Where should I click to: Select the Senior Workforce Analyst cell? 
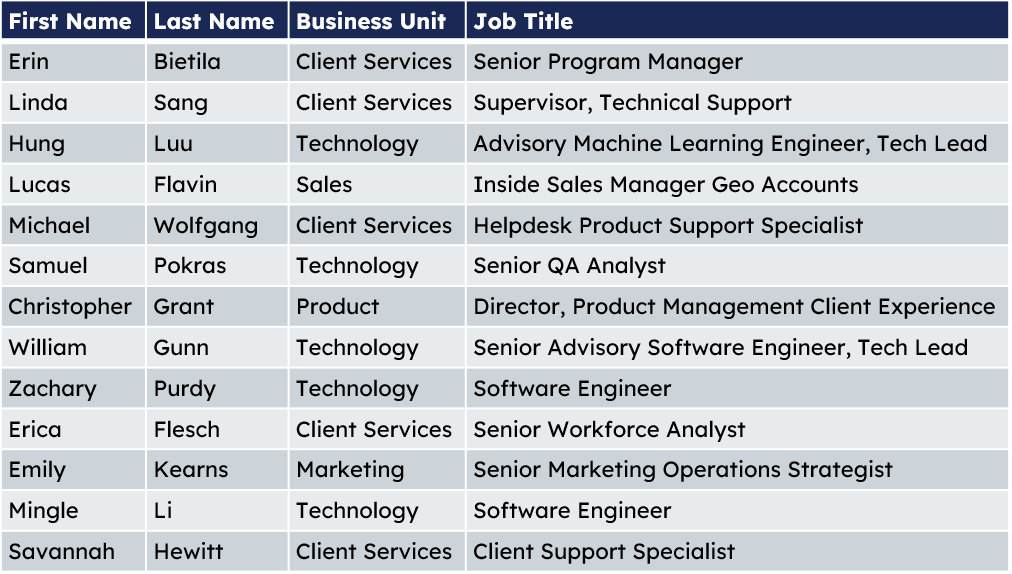click(737, 429)
